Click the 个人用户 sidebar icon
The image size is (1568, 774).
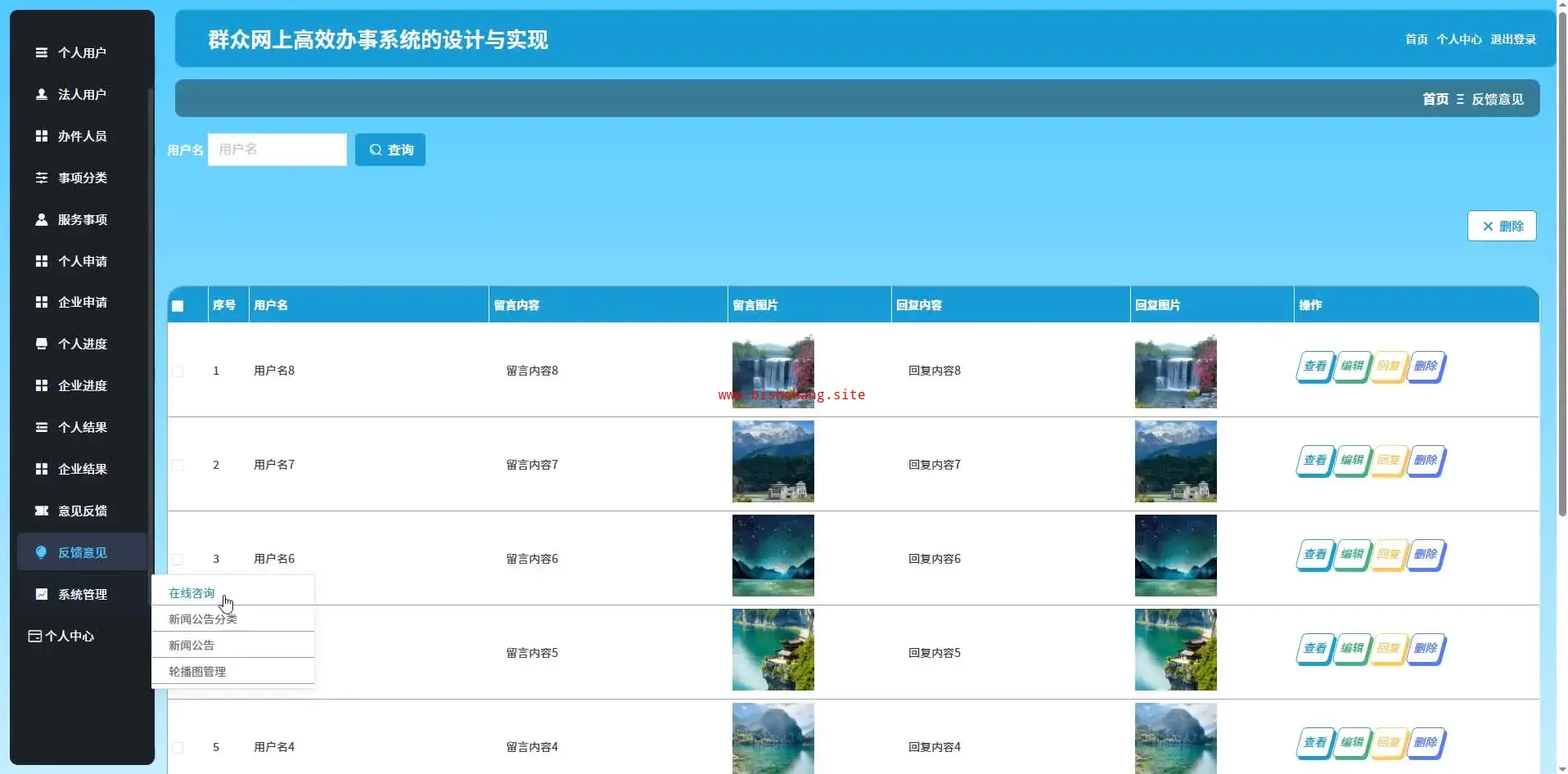(x=42, y=52)
